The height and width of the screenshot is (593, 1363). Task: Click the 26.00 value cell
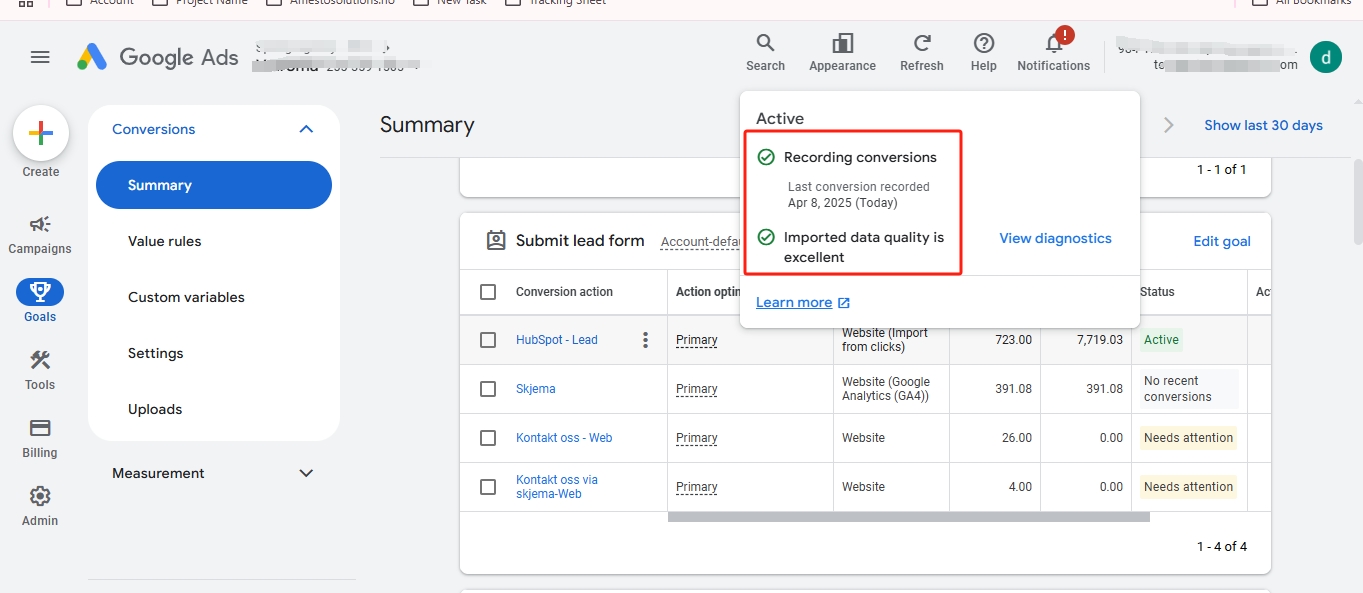point(1016,438)
